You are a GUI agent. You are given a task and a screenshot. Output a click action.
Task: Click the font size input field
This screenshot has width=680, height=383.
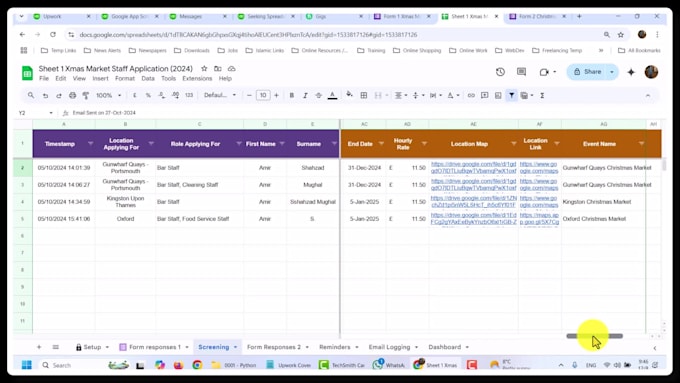point(263,95)
